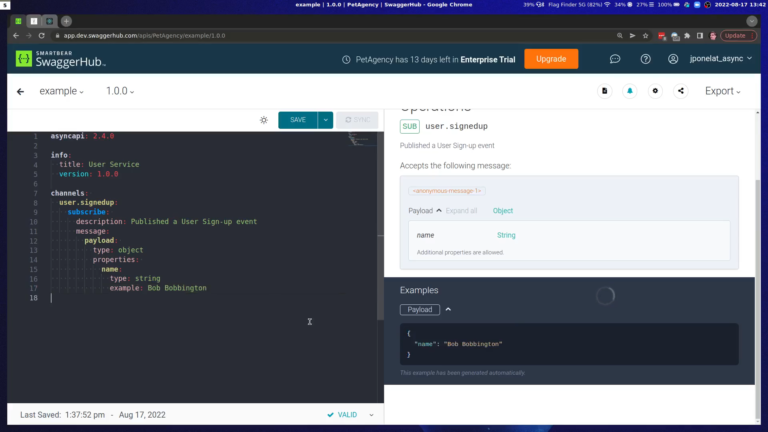Click the orange Upgrade button

tap(551, 59)
